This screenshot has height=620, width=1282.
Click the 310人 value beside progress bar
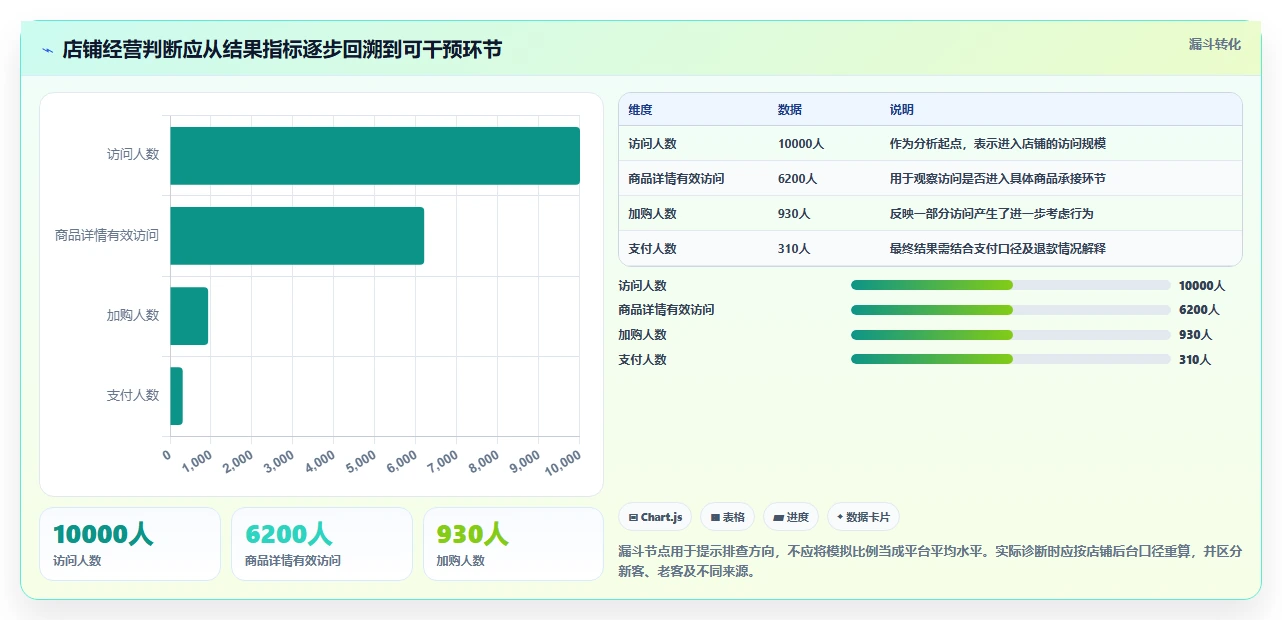1195,360
